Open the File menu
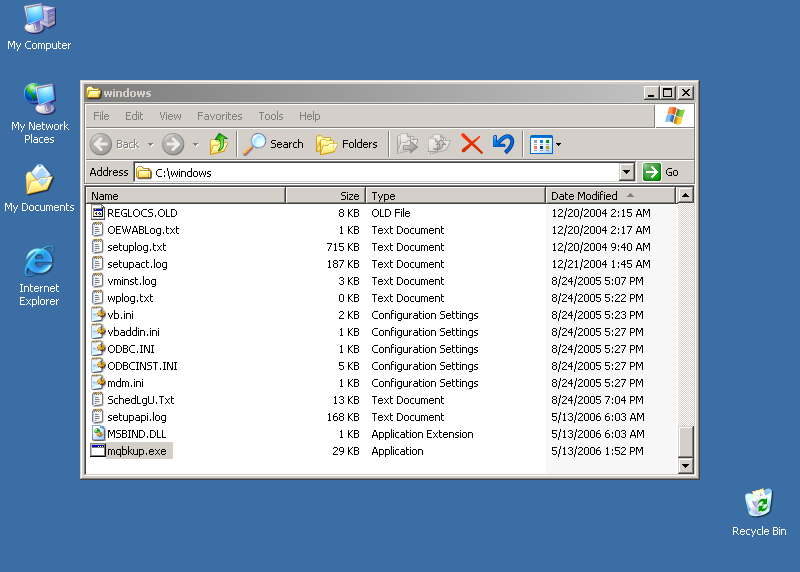800x572 pixels. [x=101, y=116]
